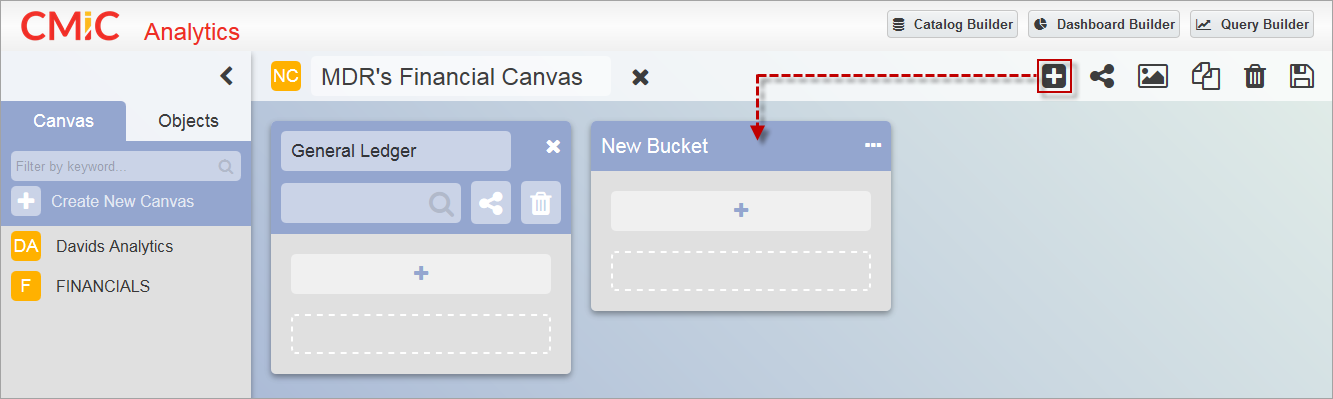The width and height of the screenshot is (1333, 399).
Task: Select the Canvas tab
Action: [x=64, y=121]
